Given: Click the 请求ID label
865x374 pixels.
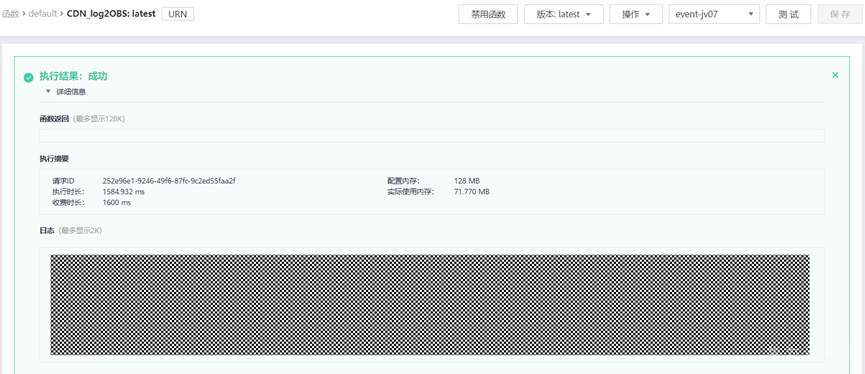Looking at the screenshot, I should point(63,180).
